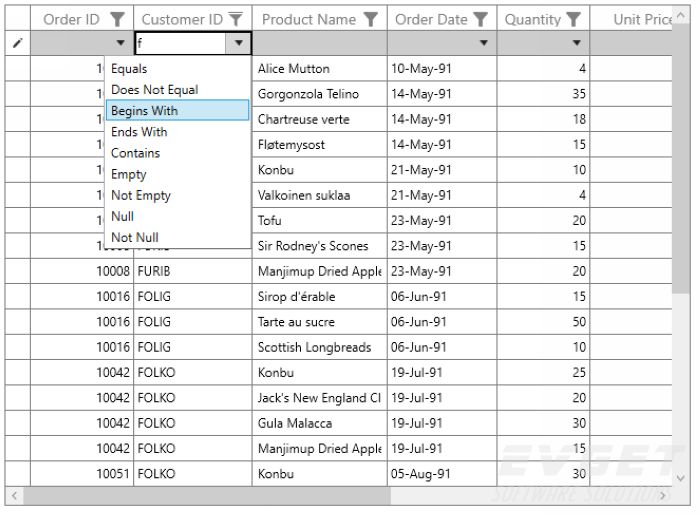Click the vertical scrollbar thumb
700x514 pixels.
681,159
